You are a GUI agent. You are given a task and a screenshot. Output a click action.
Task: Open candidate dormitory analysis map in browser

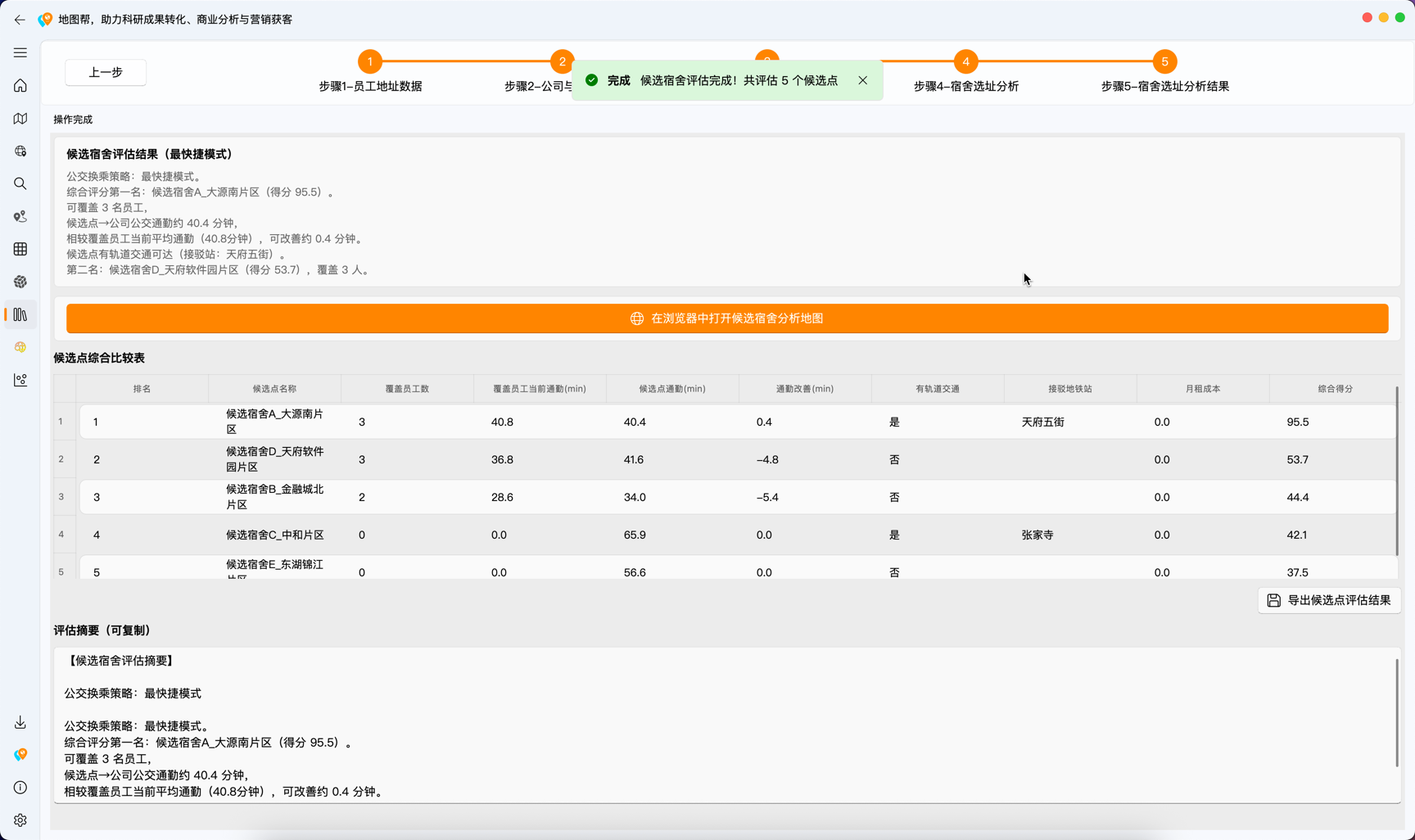click(x=727, y=318)
